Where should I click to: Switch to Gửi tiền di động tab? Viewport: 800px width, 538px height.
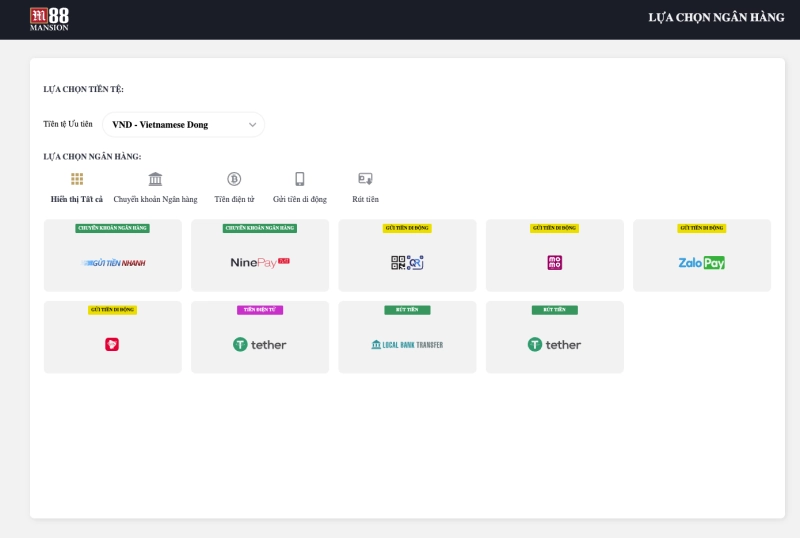point(299,199)
